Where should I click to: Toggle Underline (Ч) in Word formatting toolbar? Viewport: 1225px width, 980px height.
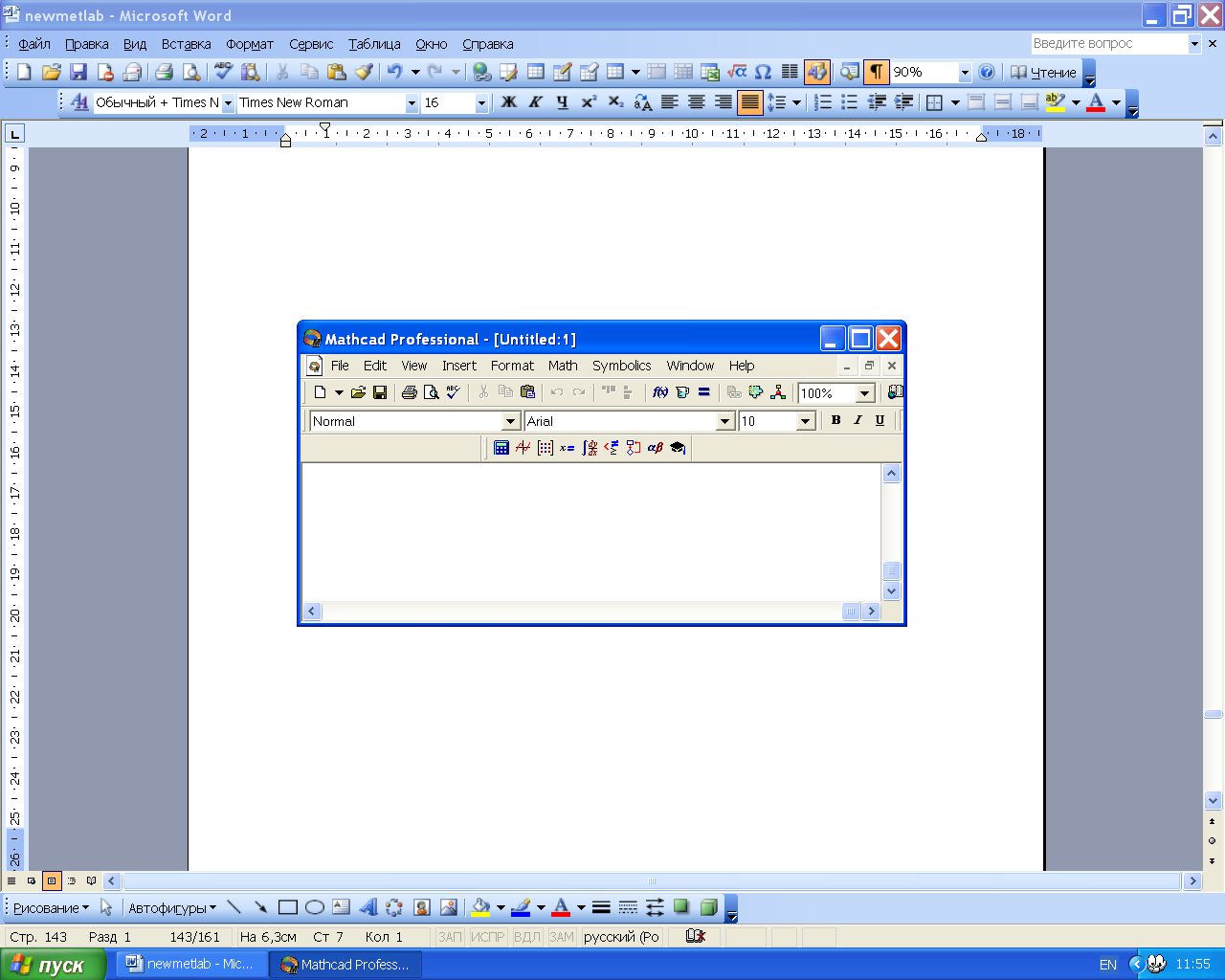click(562, 102)
